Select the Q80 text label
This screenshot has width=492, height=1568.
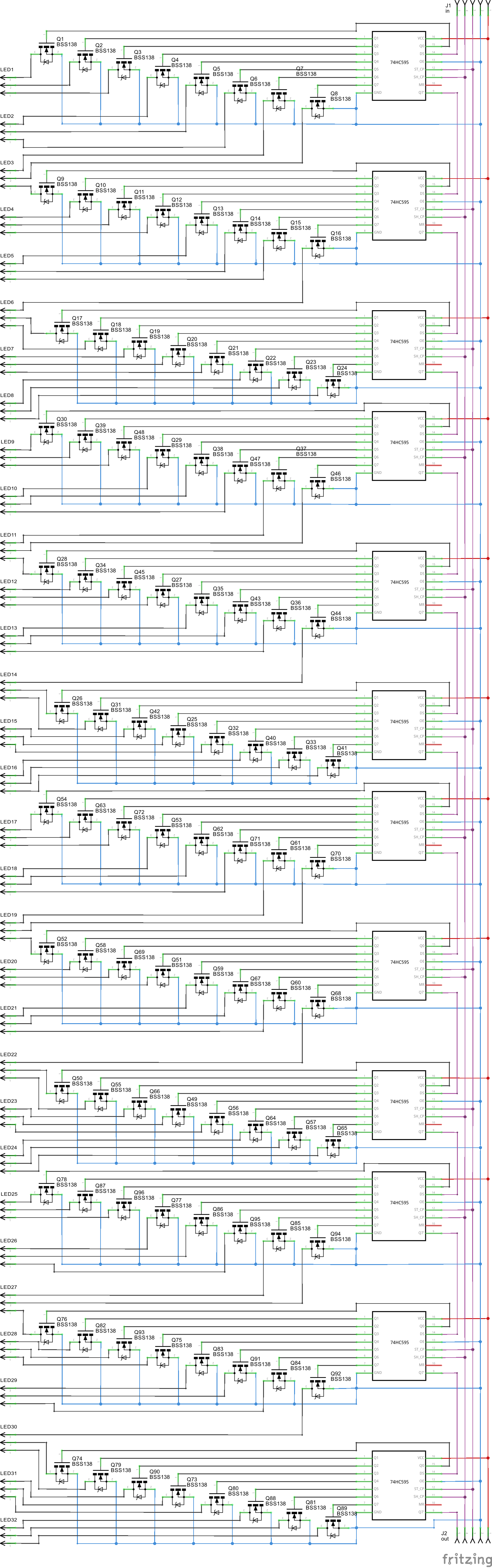(x=234, y=1488)
